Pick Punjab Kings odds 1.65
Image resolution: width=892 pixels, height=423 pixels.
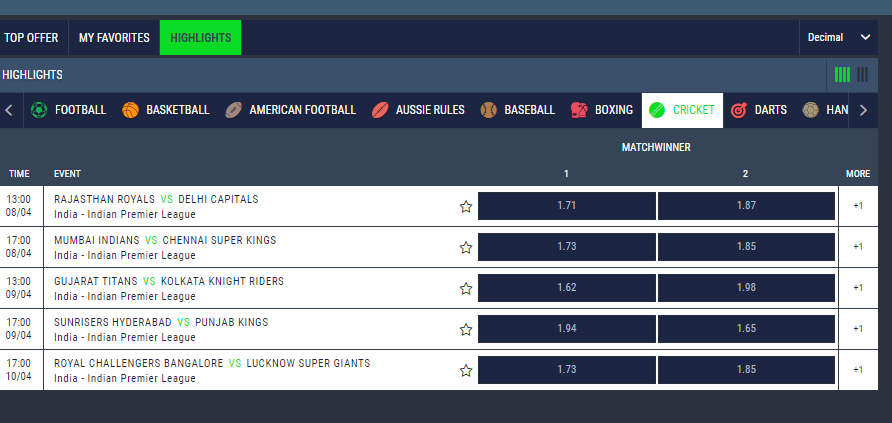click(x=746, y=329)
